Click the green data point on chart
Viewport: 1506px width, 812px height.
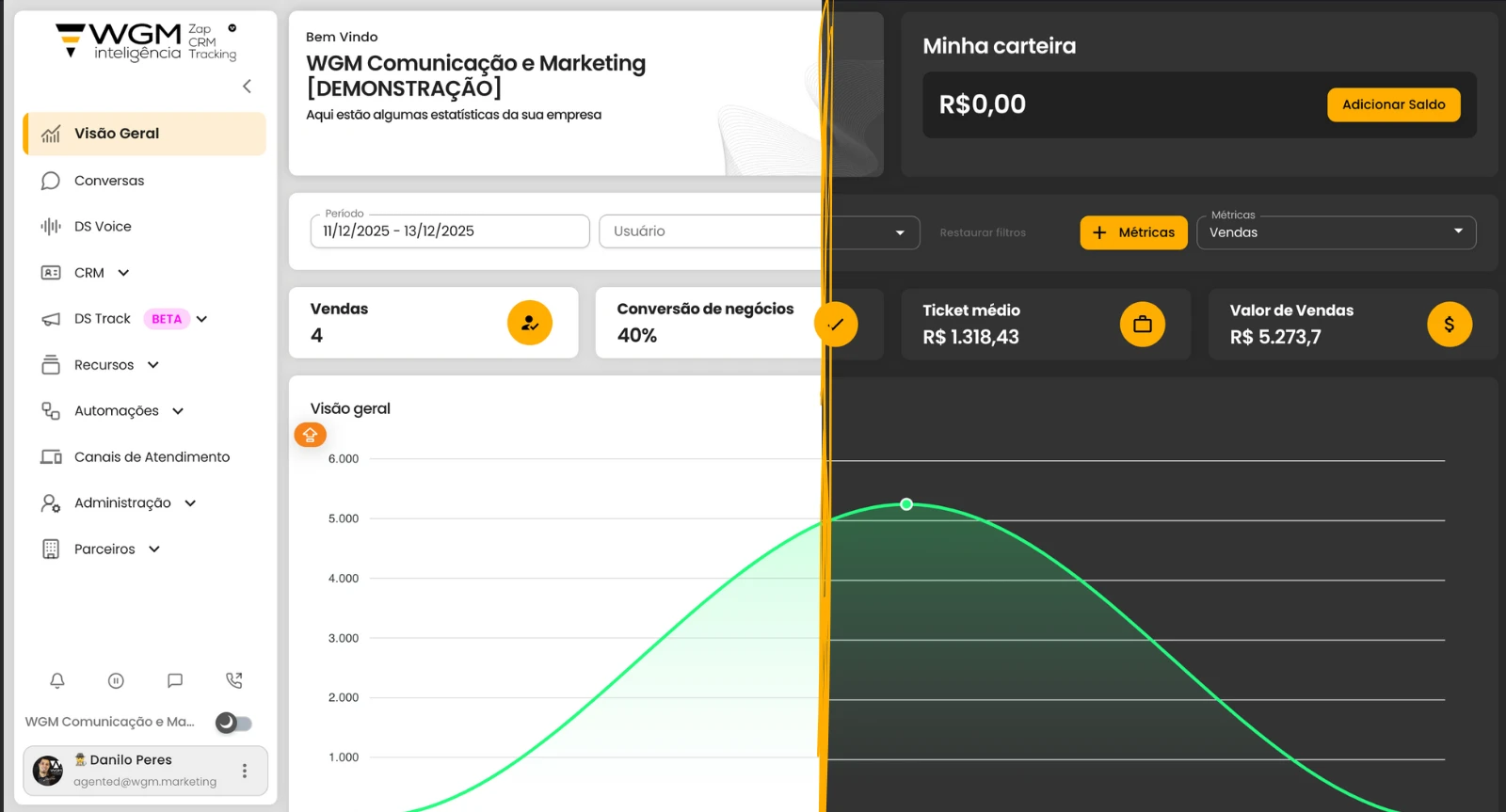coord(906,504)
